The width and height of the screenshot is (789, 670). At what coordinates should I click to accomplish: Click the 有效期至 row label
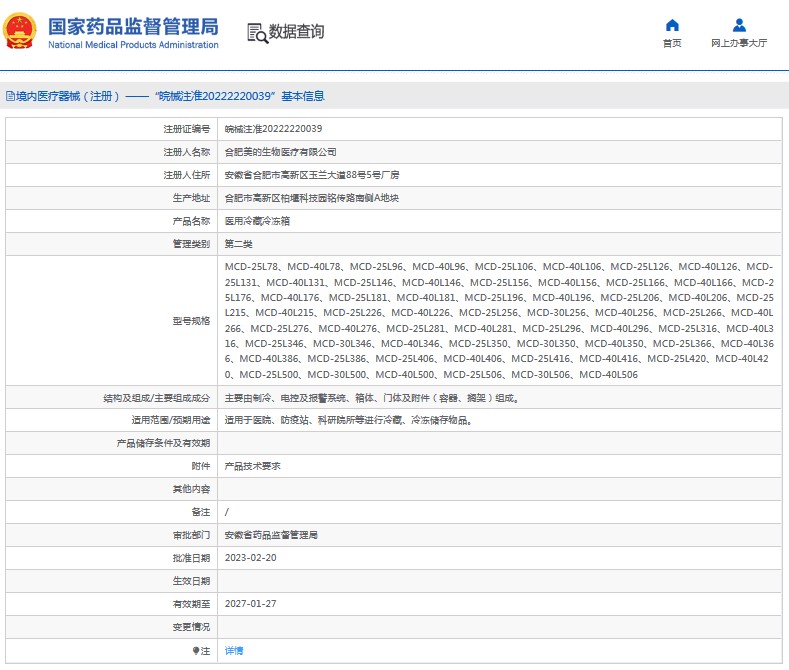tap(191, 604)
